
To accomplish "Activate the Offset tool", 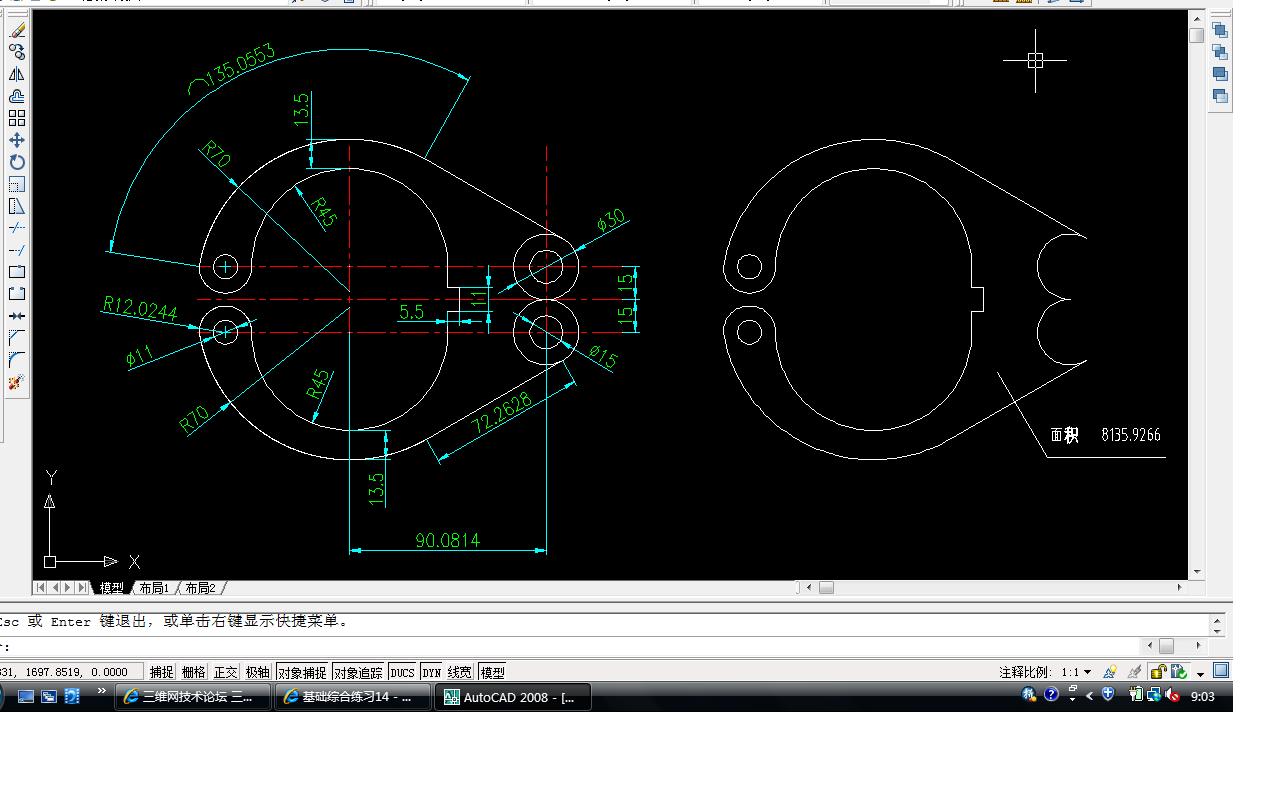I will 17,97.
